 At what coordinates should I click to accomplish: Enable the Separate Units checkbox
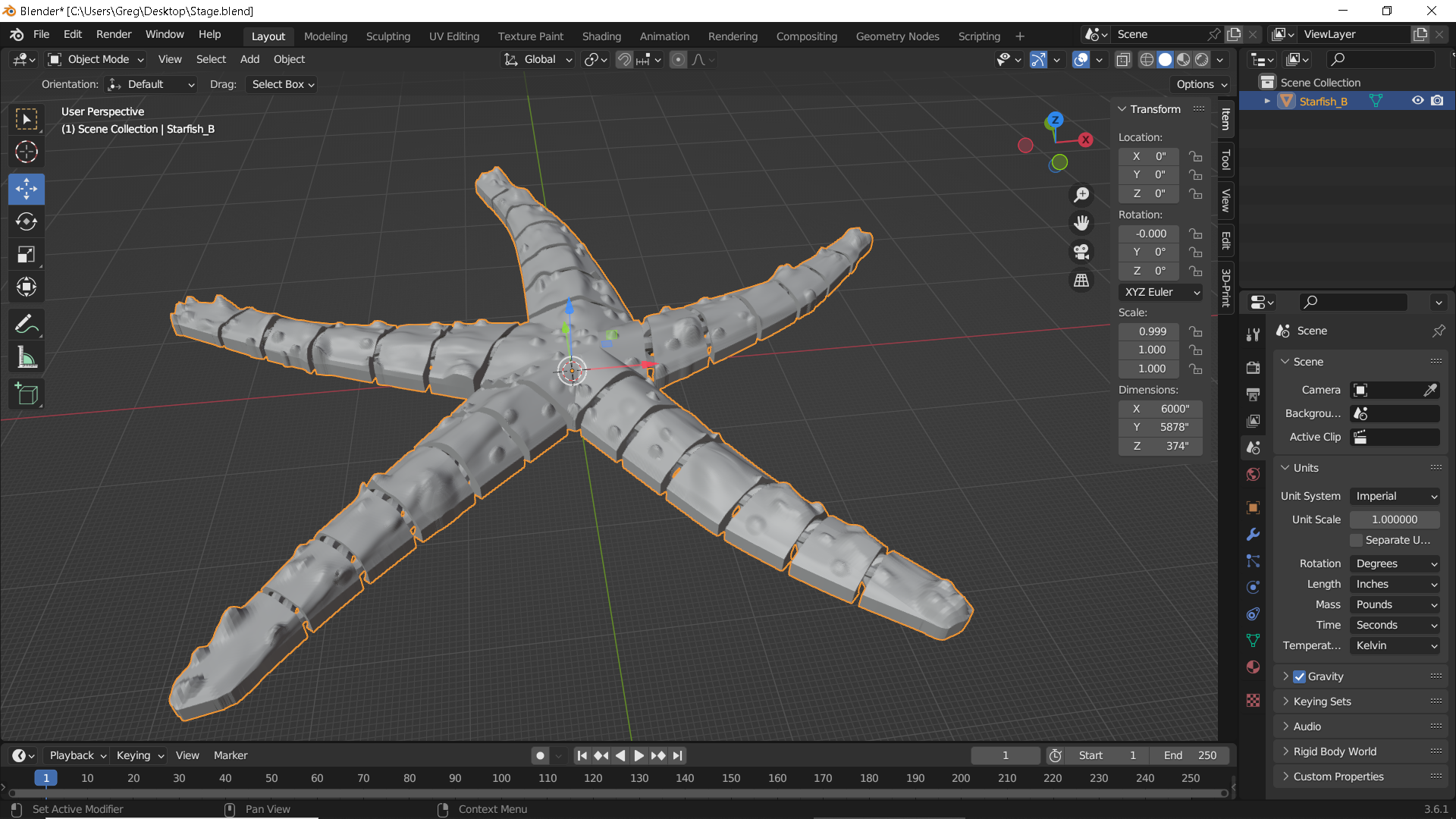1357,541
